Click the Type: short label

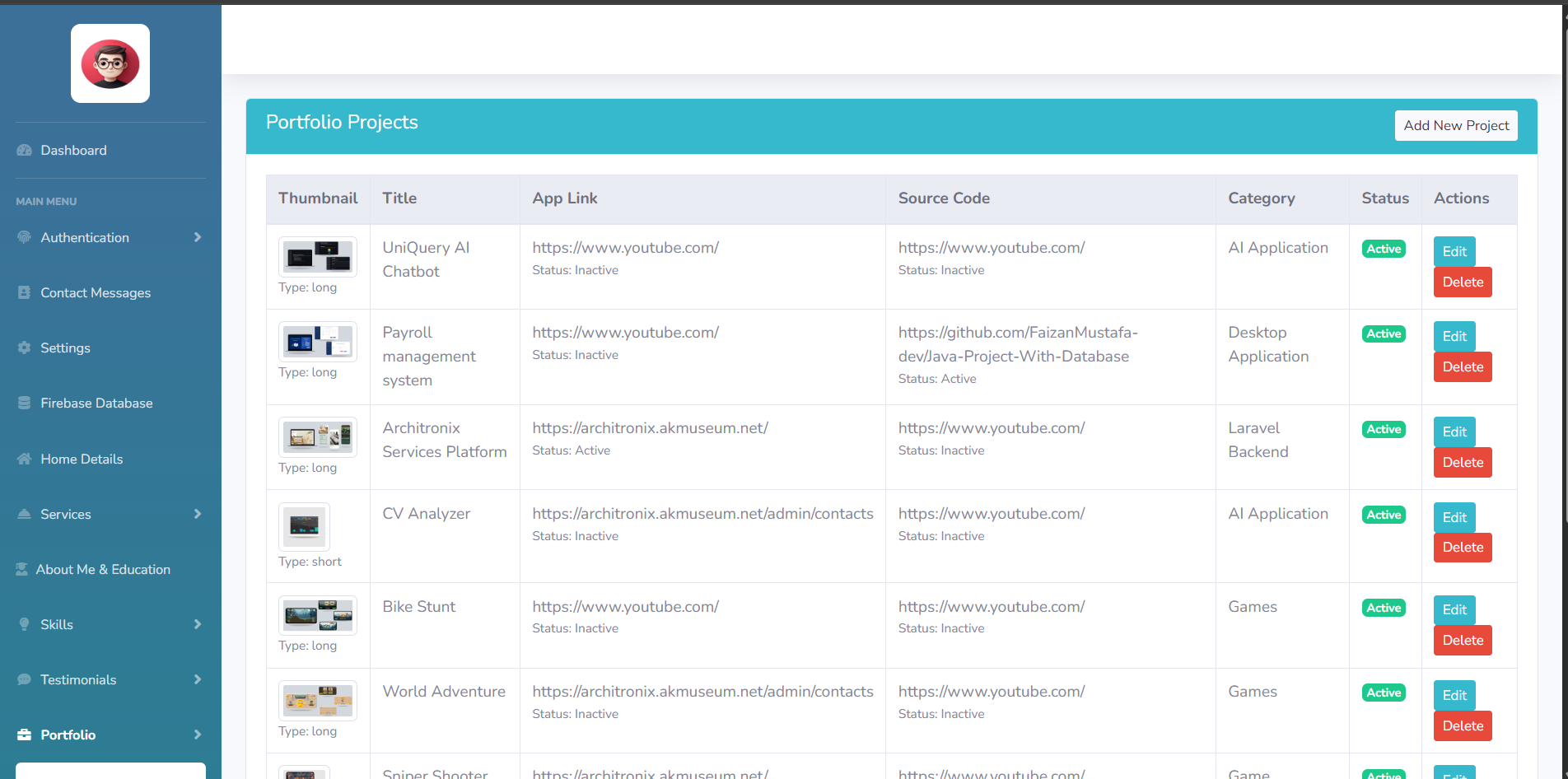[310, 562]
